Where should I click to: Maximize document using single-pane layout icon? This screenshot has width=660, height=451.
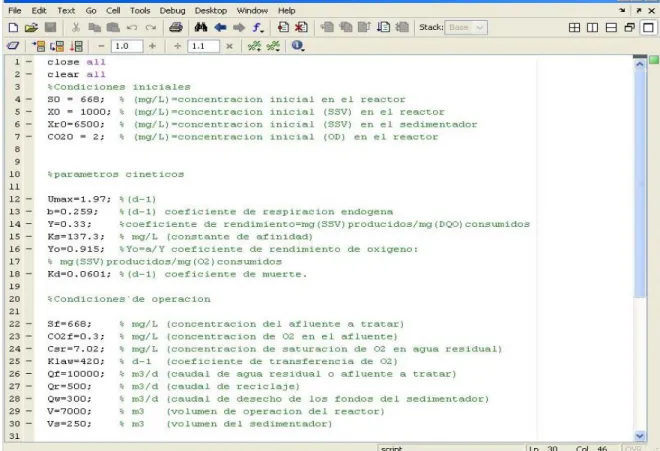648,28
